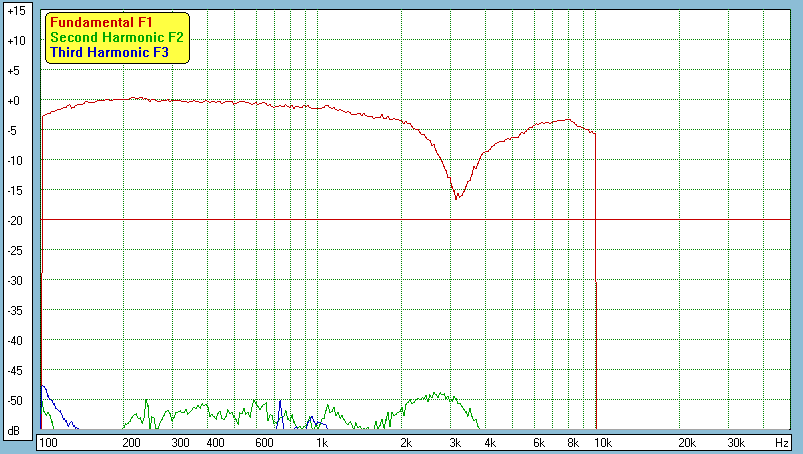The image size is (803, 454).
Task: Click the 30k frequency axis label
Action: coord(736,442)
